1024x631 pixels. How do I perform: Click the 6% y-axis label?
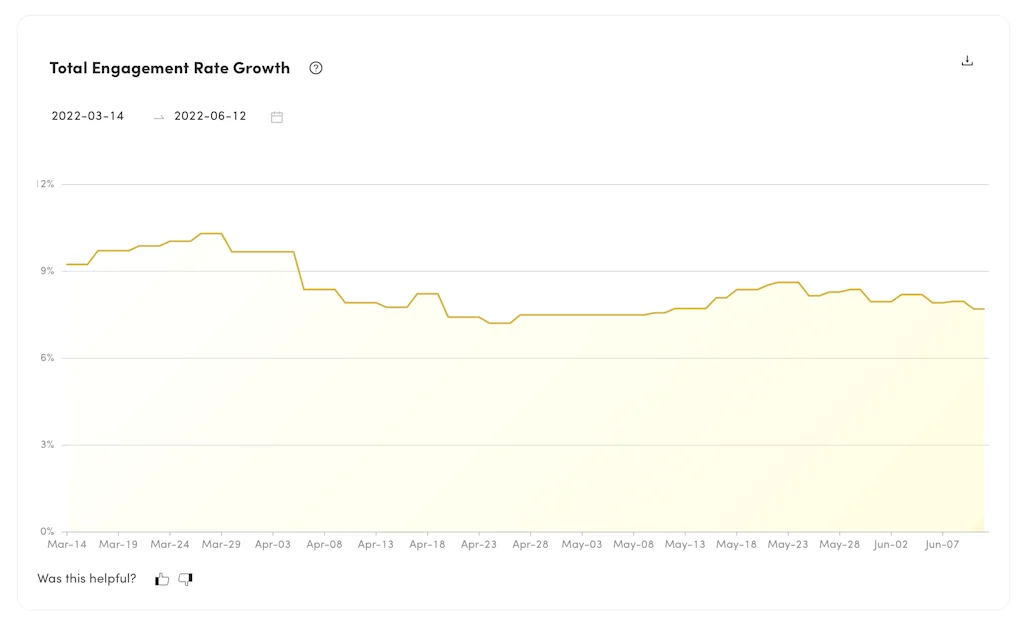(x=47, y=358)
